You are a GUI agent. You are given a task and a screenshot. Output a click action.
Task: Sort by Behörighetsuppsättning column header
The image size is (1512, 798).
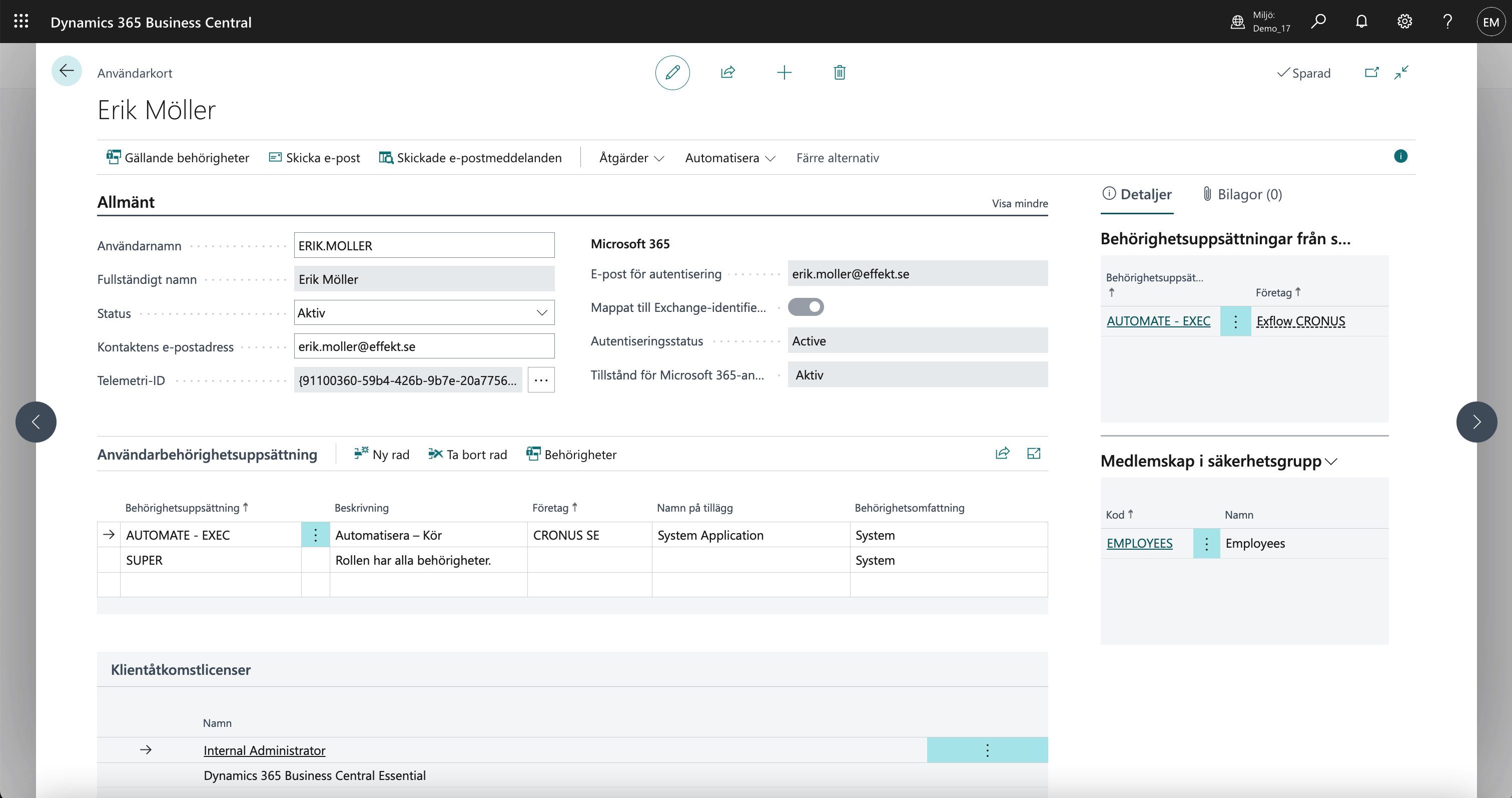187,507
